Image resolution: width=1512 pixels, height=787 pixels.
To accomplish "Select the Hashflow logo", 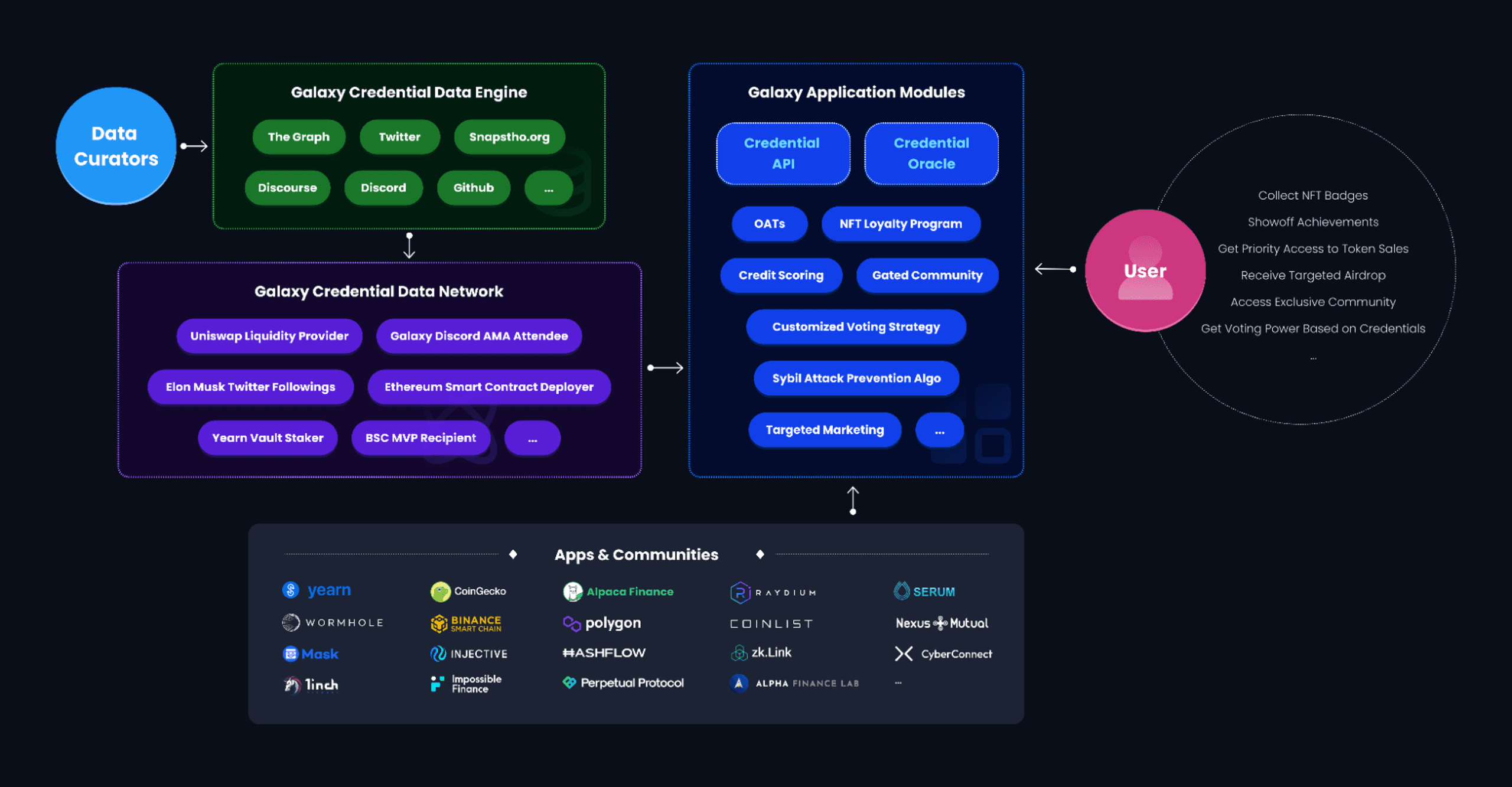I will coord(604,652).
